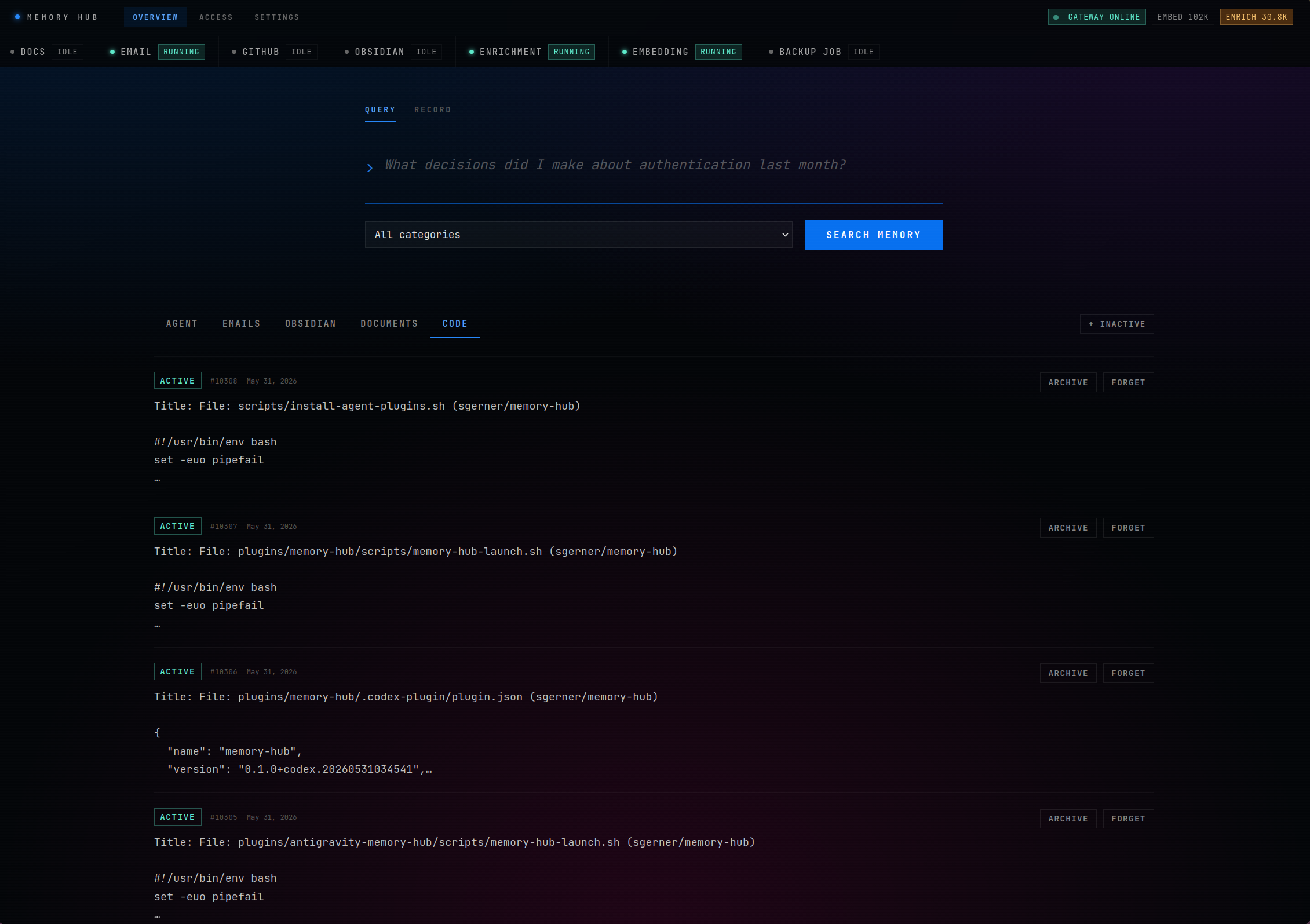Click the RUNNING badge next to Enrichment

[571, 52]
